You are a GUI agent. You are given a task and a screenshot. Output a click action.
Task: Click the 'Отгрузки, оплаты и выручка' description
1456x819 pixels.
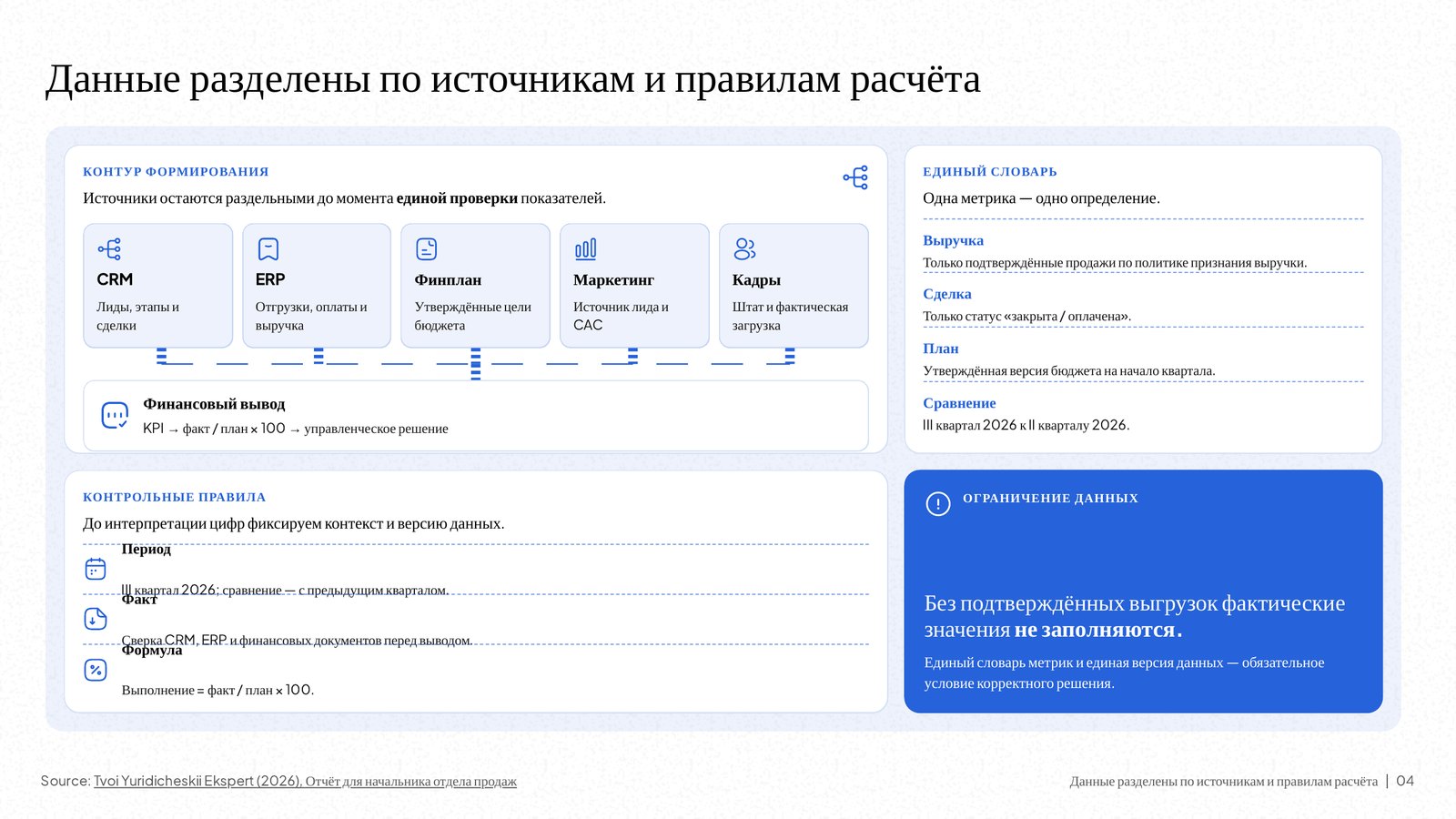pos(311,316)
